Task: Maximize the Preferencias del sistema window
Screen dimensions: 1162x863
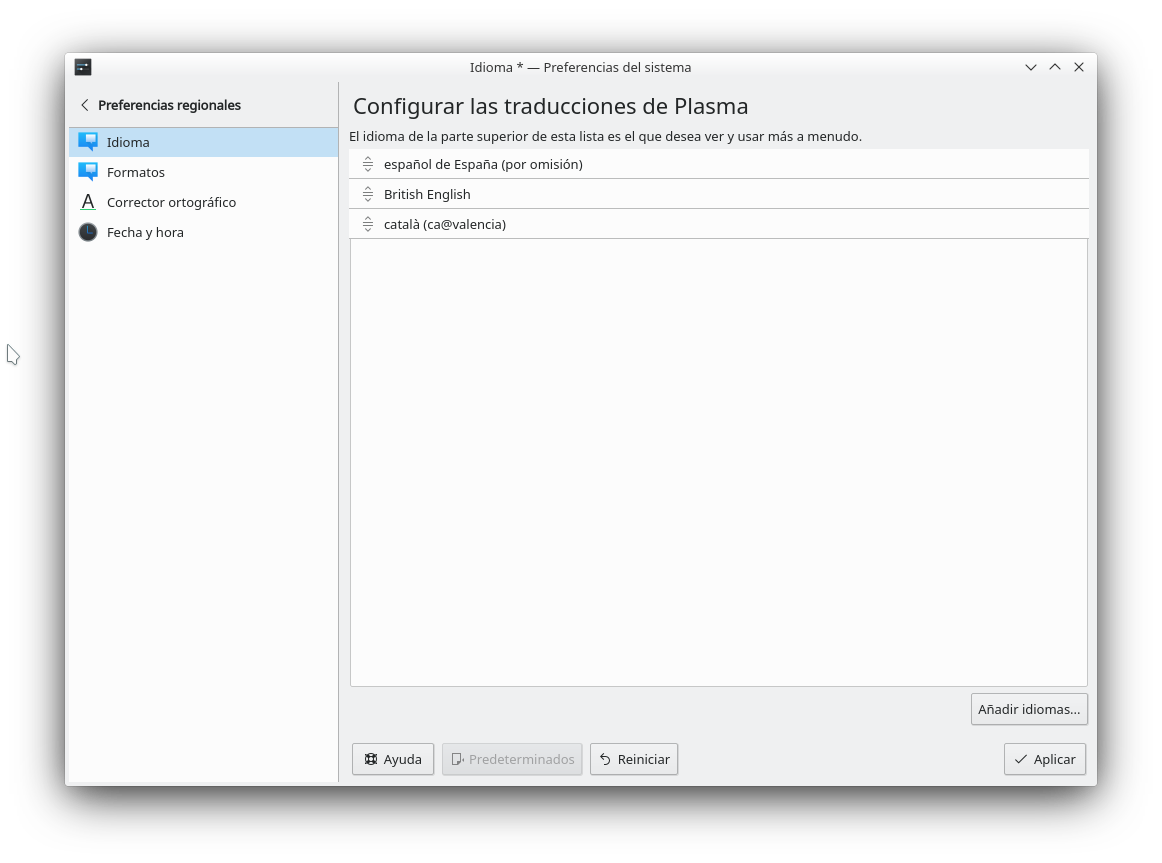Action: [x=1055, y=67]
